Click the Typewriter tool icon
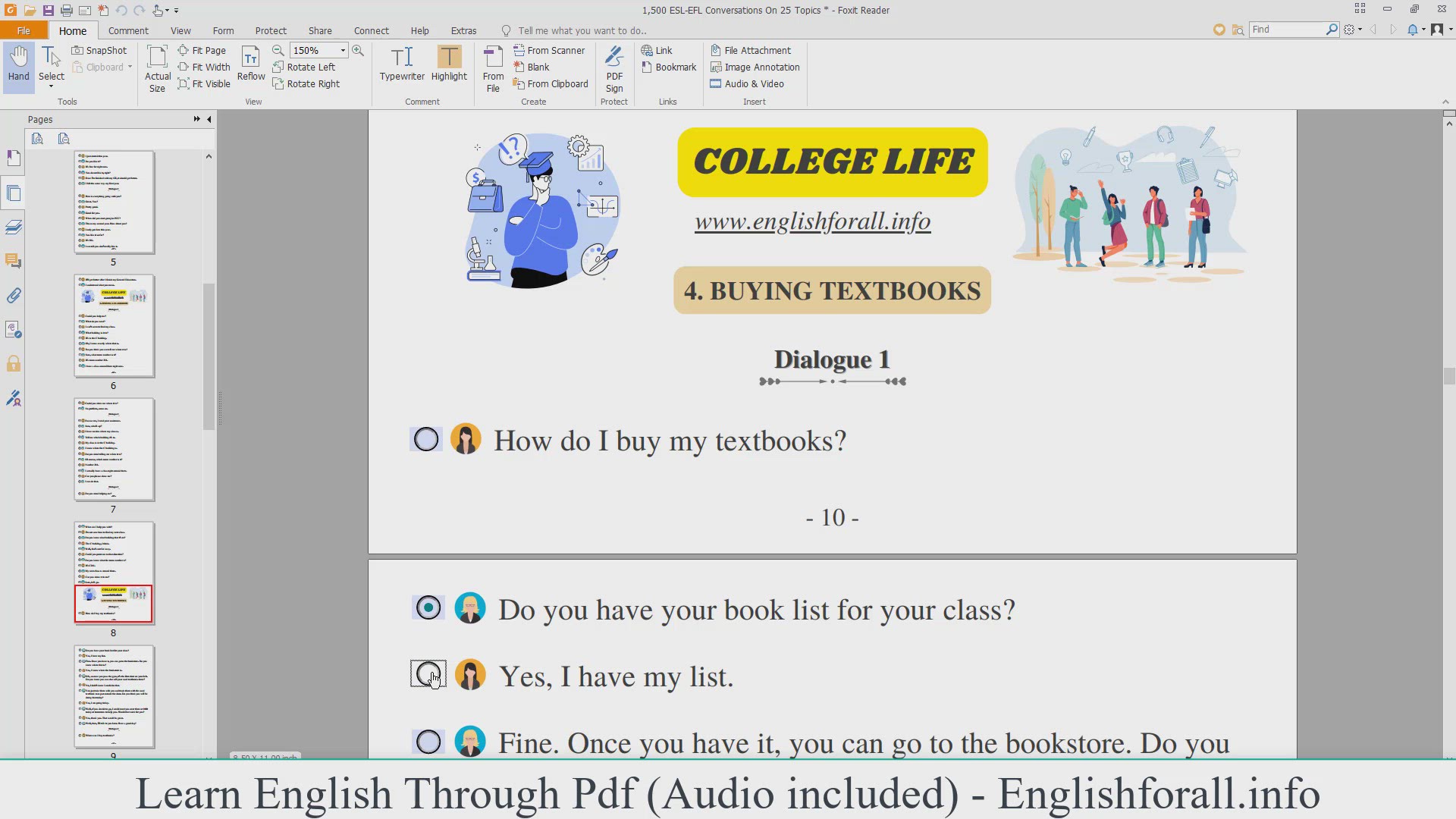This screenshot has height=819, width=1456. click(x=402, y=58)
